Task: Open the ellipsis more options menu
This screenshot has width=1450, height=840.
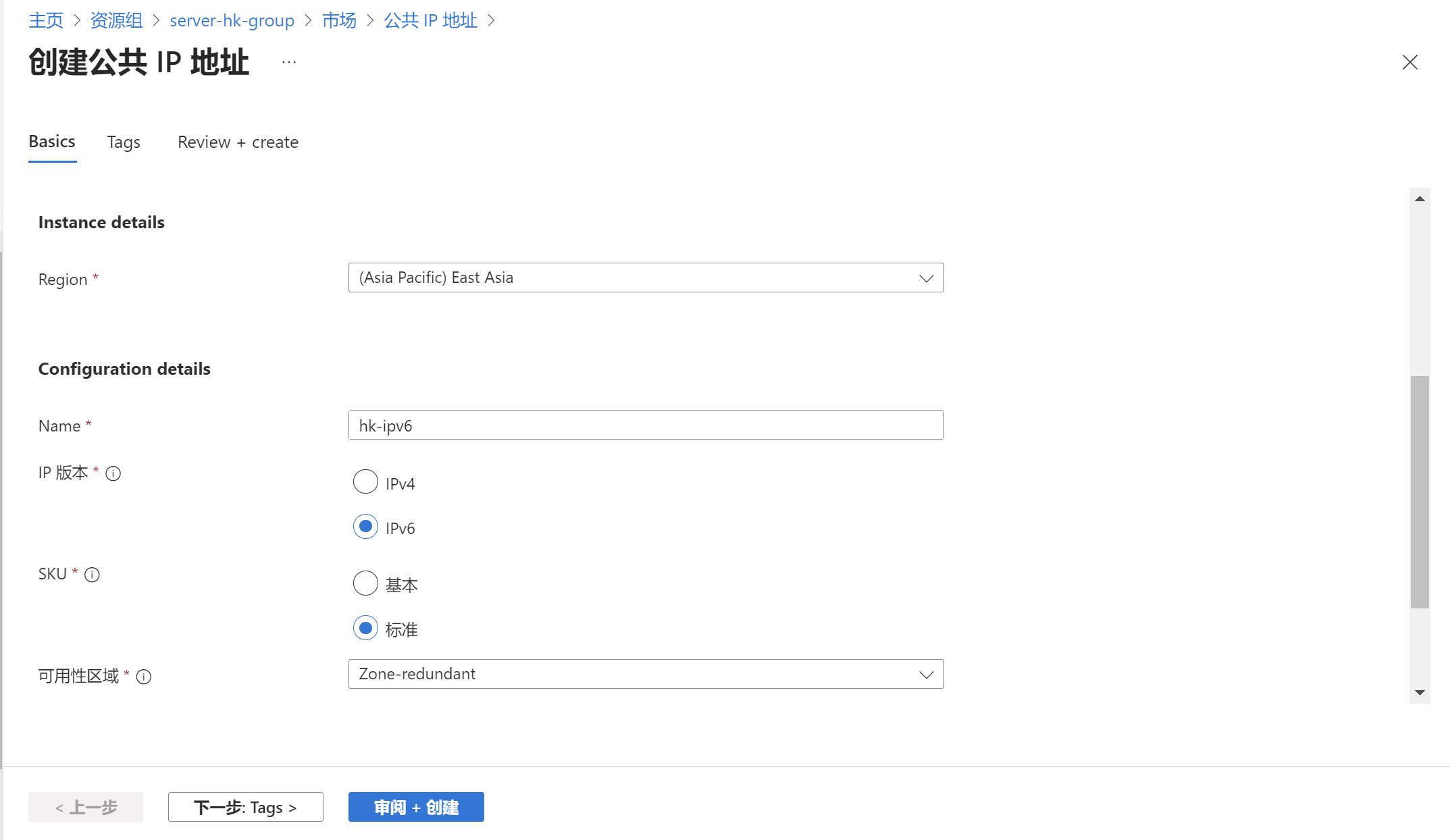Action: click(289, 62)
